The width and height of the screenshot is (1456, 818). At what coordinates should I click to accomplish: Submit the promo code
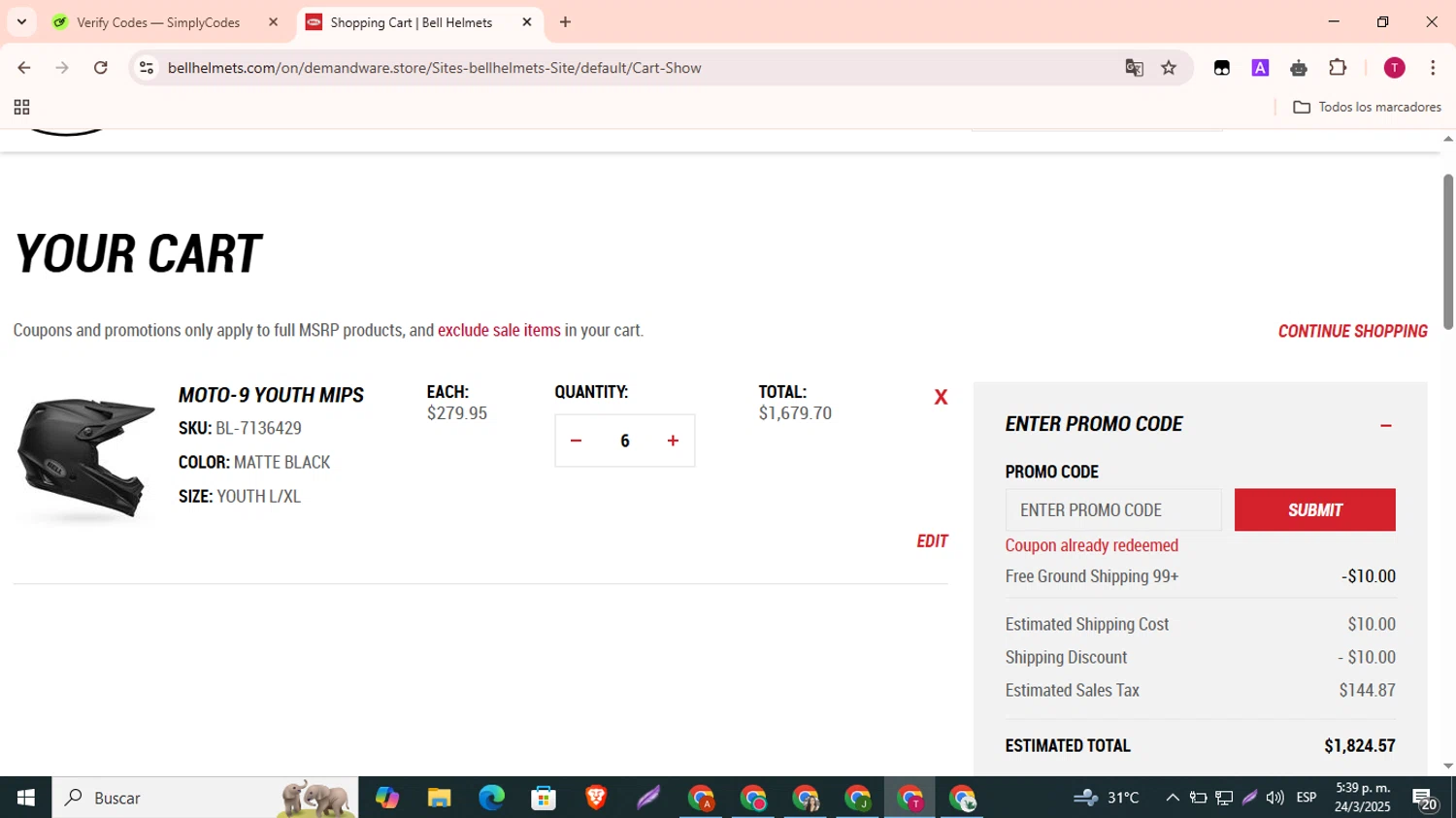[x=1314, y=509]
